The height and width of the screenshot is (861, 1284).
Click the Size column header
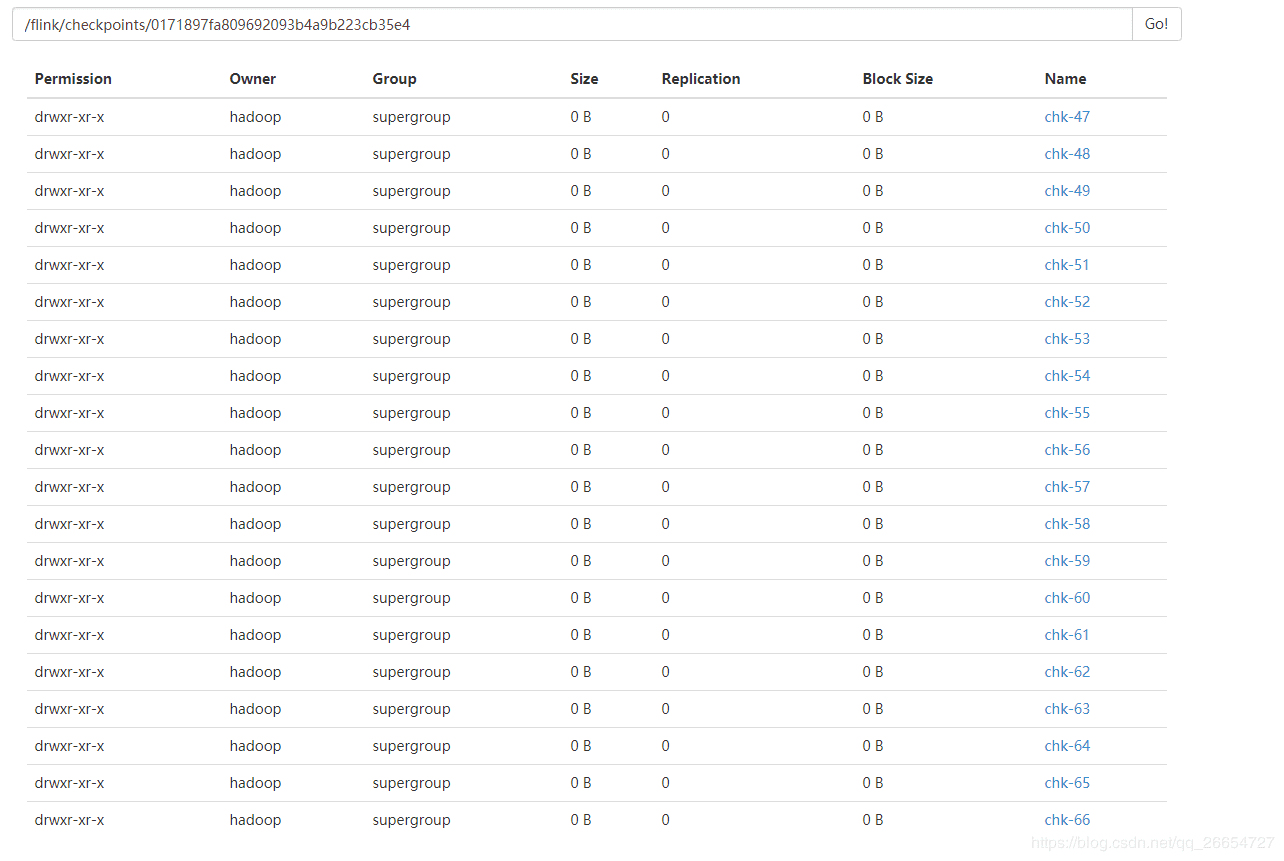click(585, 79)
